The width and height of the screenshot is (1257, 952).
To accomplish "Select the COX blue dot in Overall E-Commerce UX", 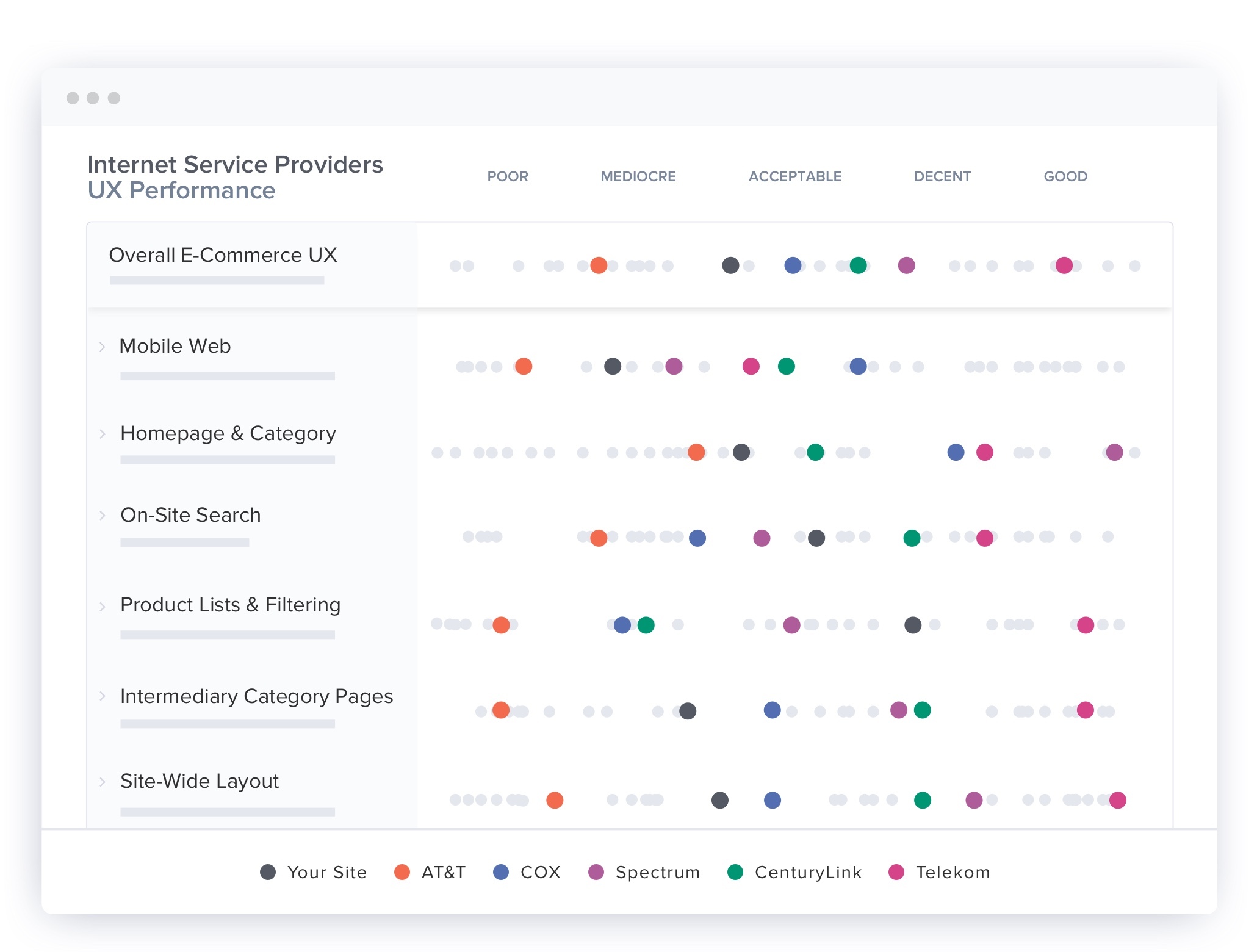I will coord(793,265).
